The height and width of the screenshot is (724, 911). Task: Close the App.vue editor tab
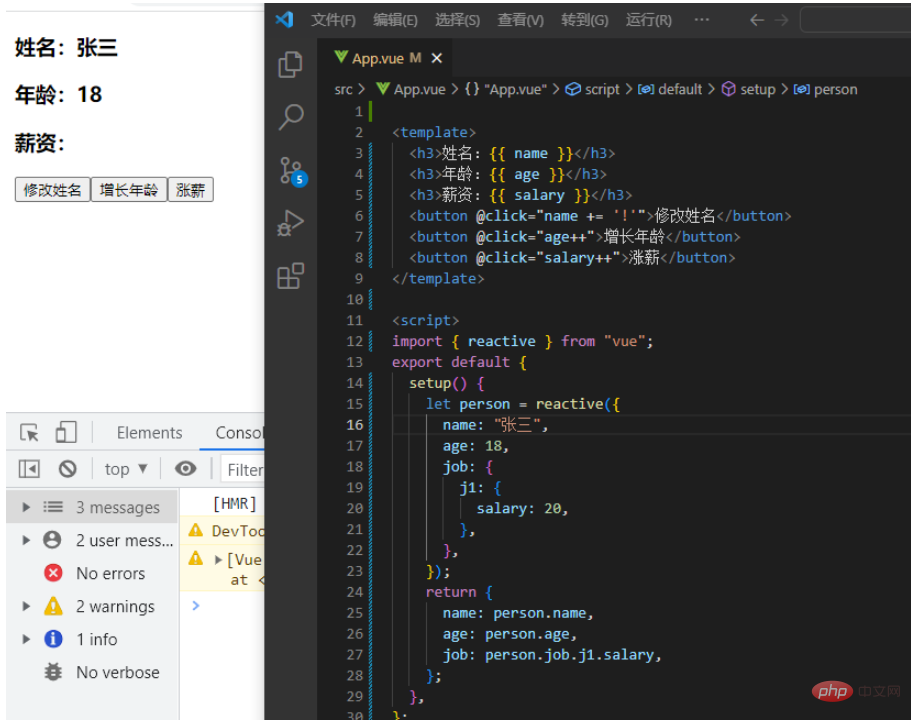pyautogui.click(x=437, y=58)
